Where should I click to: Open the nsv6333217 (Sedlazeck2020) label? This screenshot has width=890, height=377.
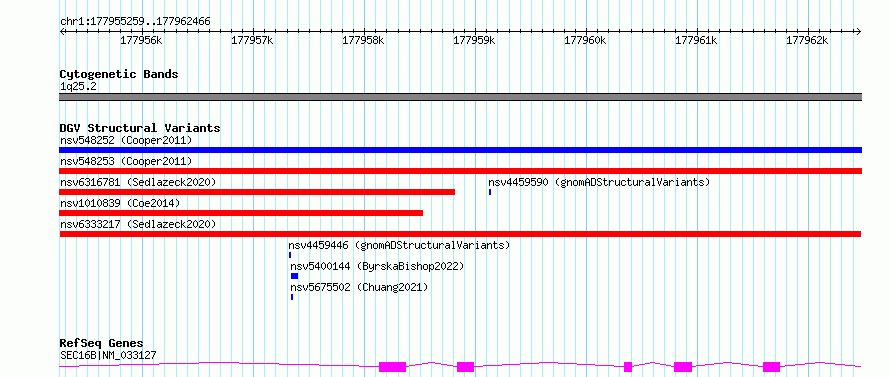coord(138,224)
